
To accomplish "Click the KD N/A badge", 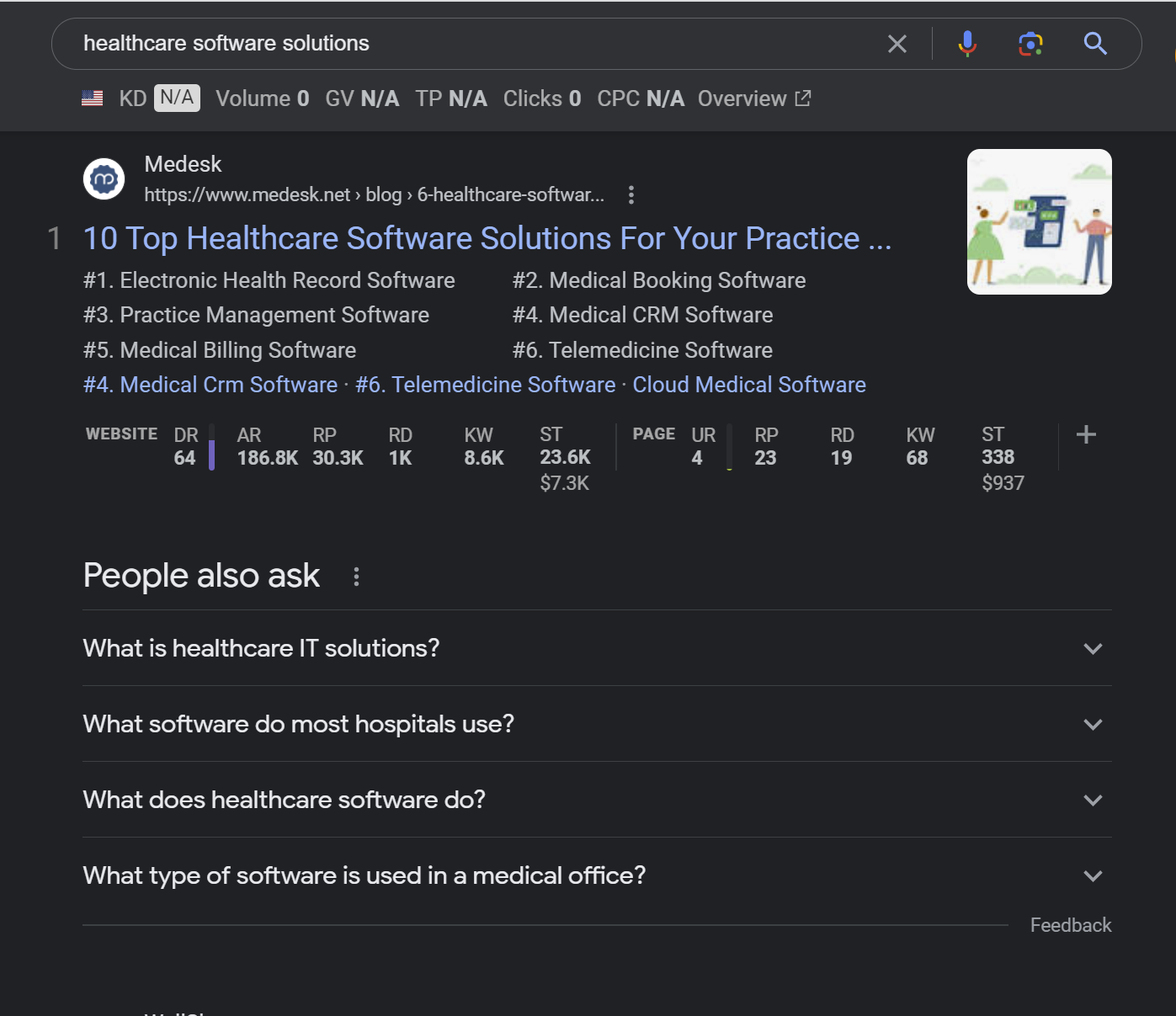I will tap(177, 98).
